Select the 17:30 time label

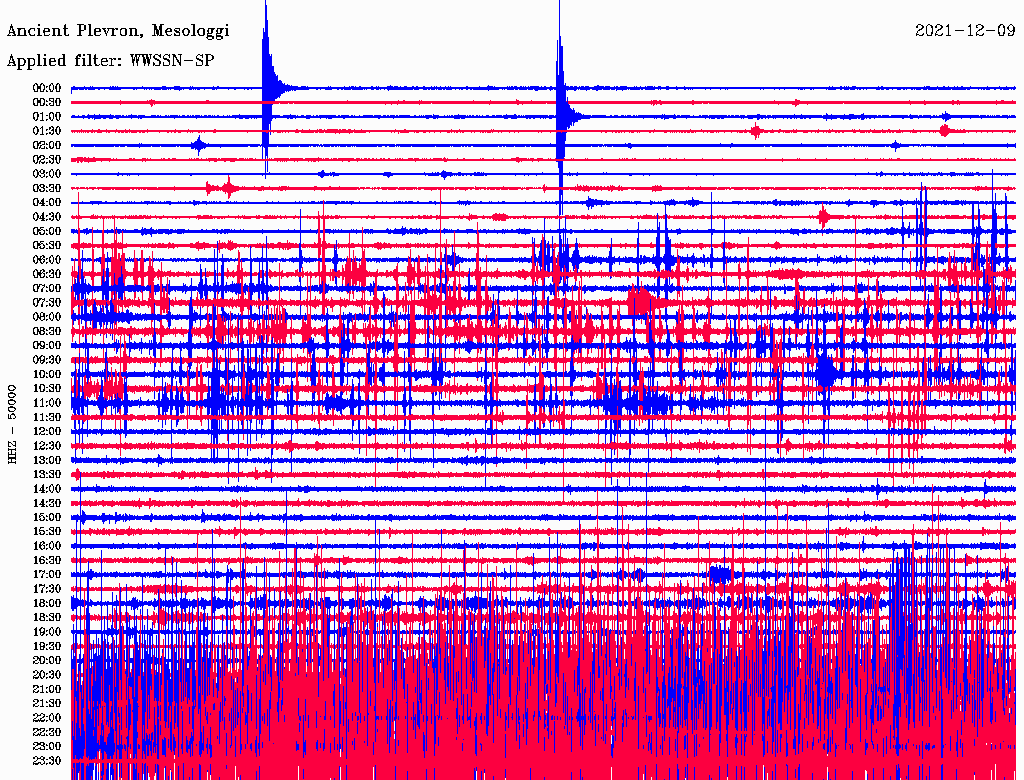47,589
